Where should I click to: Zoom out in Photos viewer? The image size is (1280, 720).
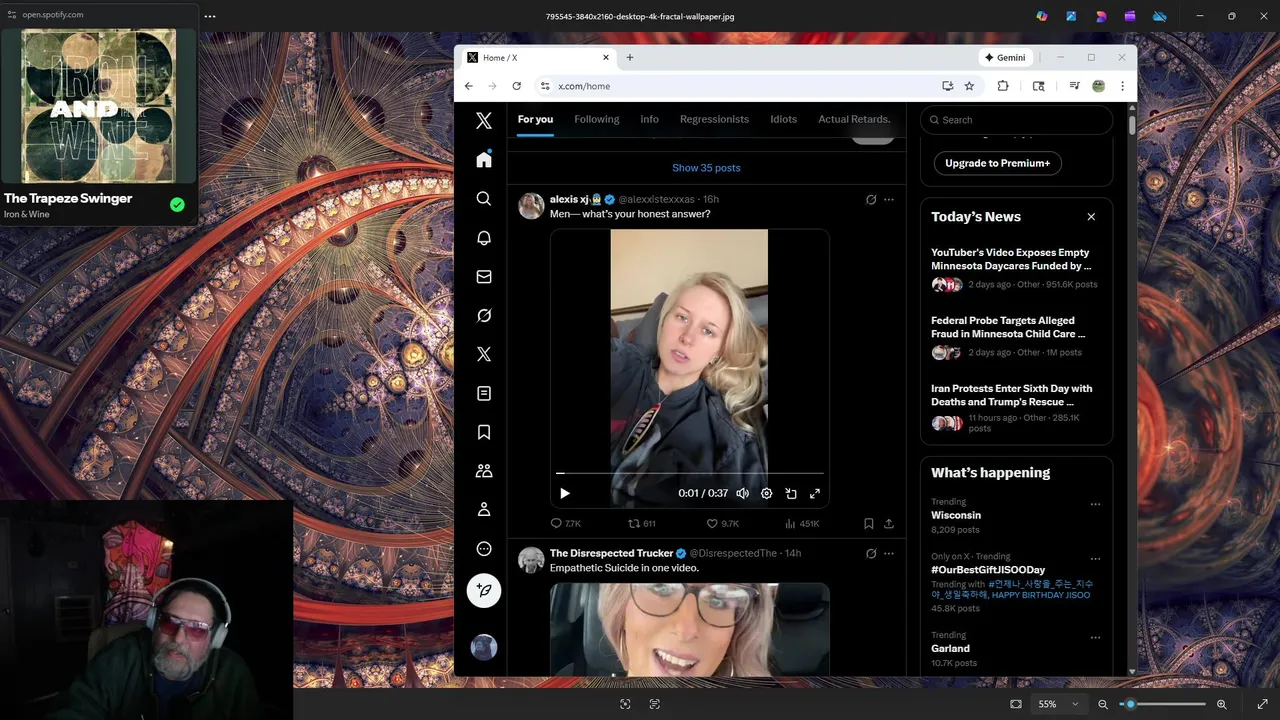click(1103, 704)
